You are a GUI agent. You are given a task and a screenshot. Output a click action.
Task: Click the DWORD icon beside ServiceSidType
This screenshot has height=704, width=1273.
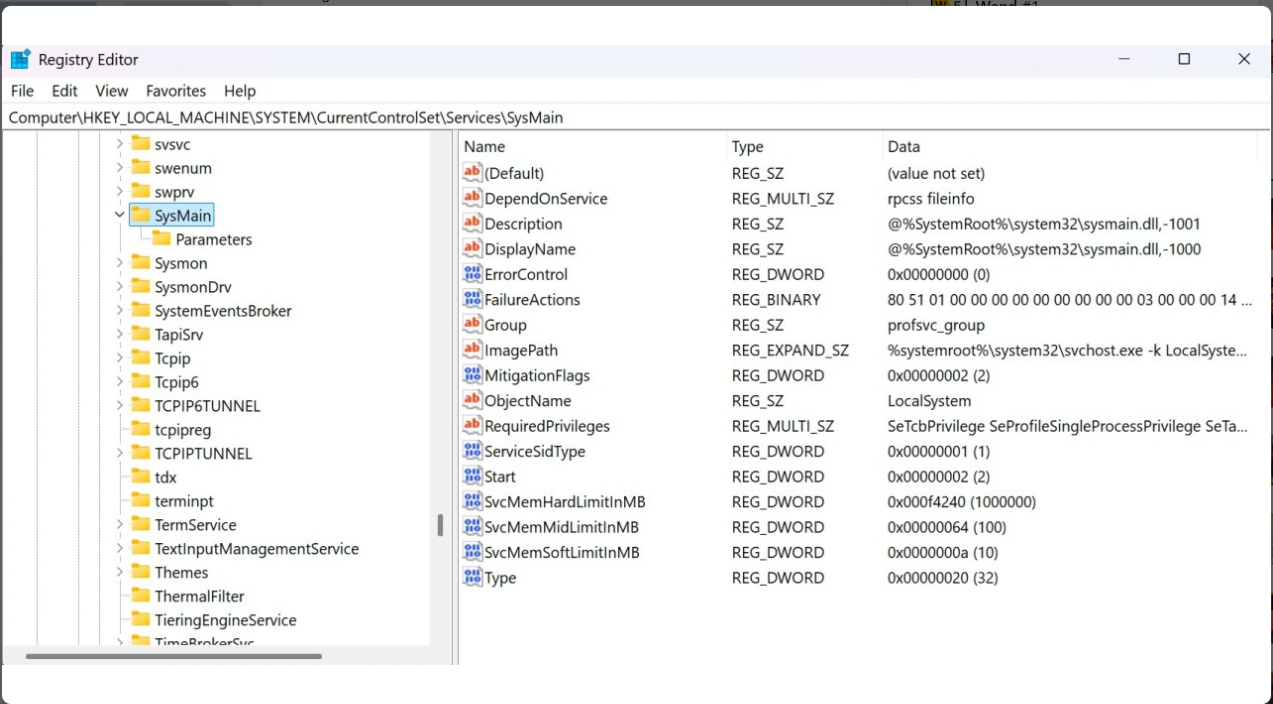[x=473, y=451]
